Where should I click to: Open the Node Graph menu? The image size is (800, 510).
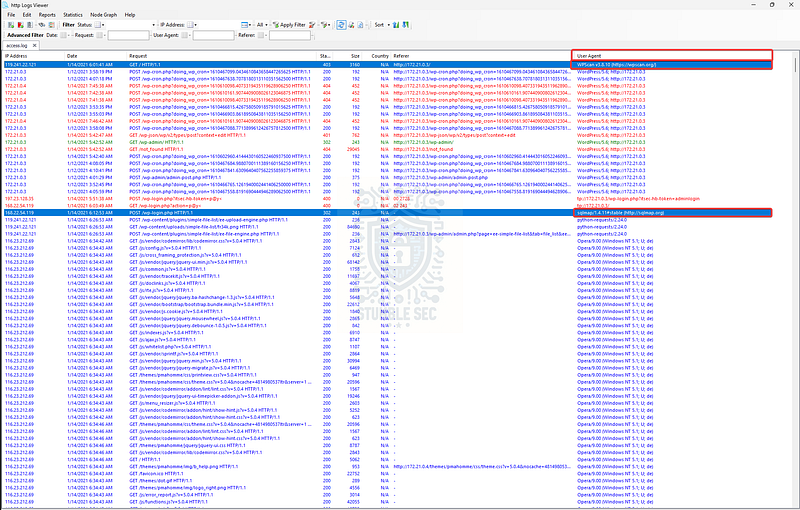pyautogui.click(x=104, y=15)
